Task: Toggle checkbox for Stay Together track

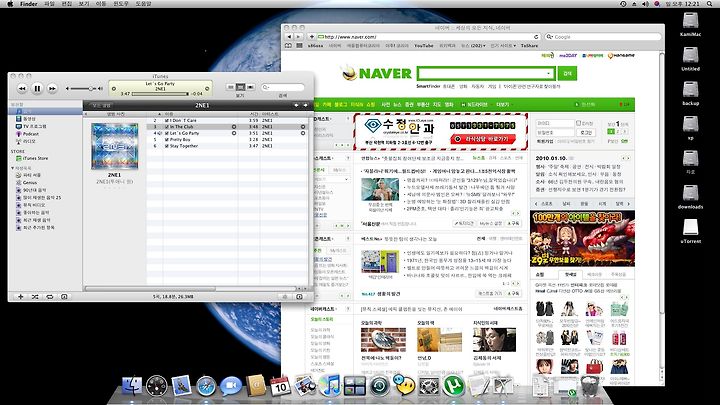Action: [167, 146]
